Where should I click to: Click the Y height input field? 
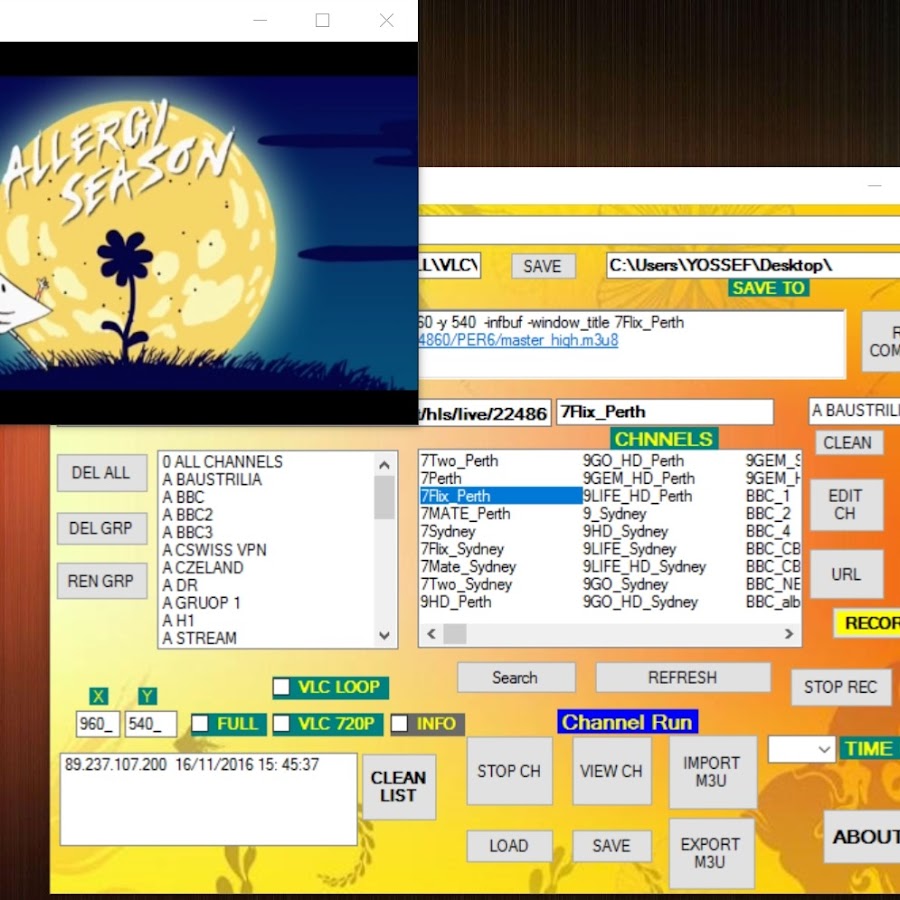(x=150, y=724)
